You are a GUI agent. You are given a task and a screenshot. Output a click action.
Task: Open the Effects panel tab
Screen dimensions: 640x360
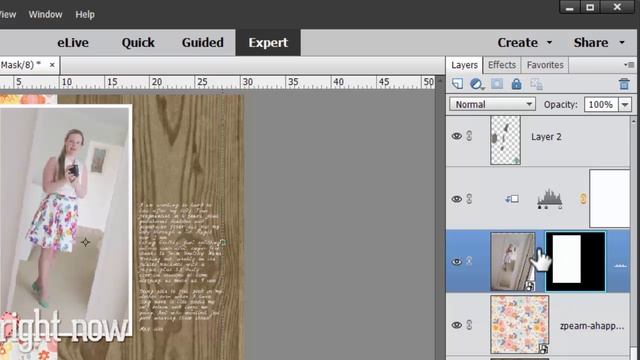click(x=502, y=65)
